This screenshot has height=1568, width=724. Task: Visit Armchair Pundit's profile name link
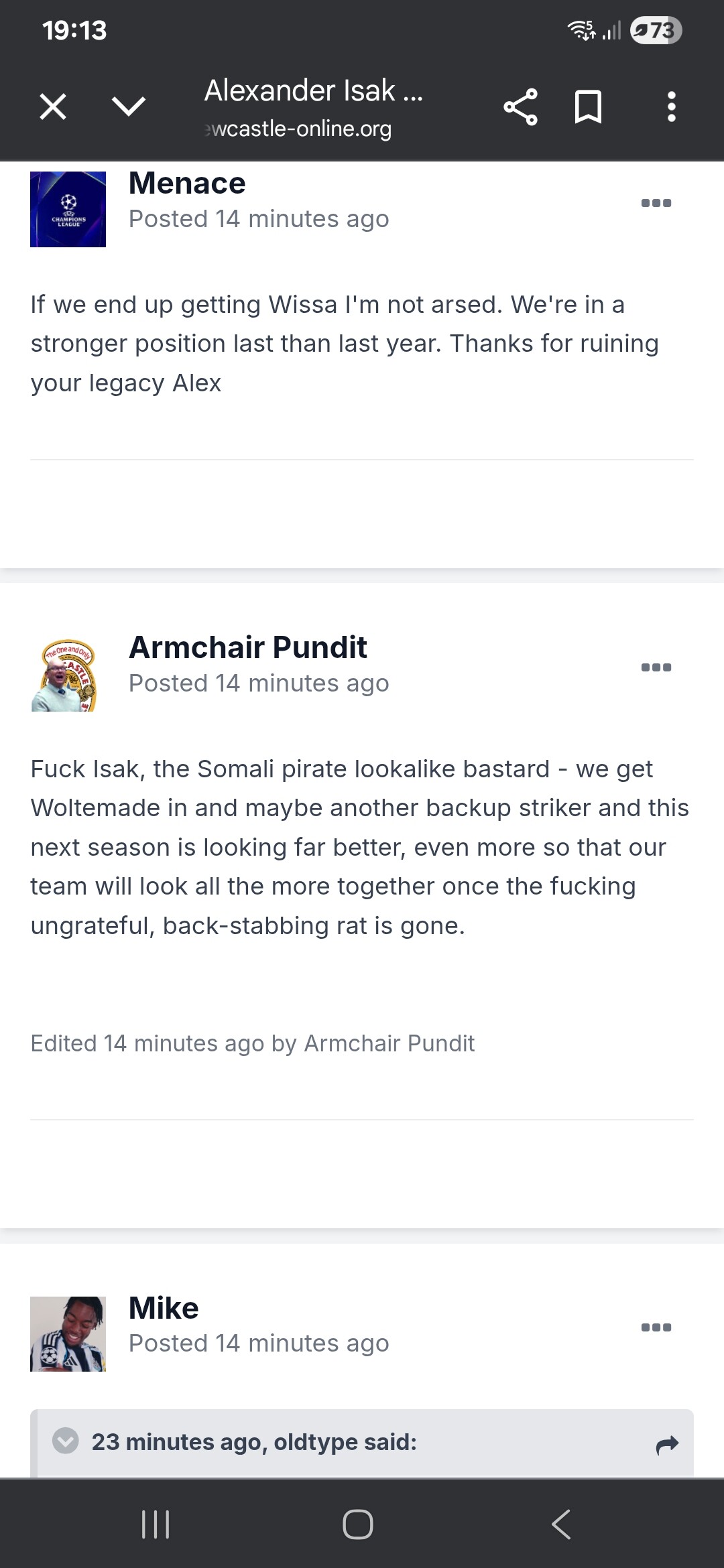247,647
